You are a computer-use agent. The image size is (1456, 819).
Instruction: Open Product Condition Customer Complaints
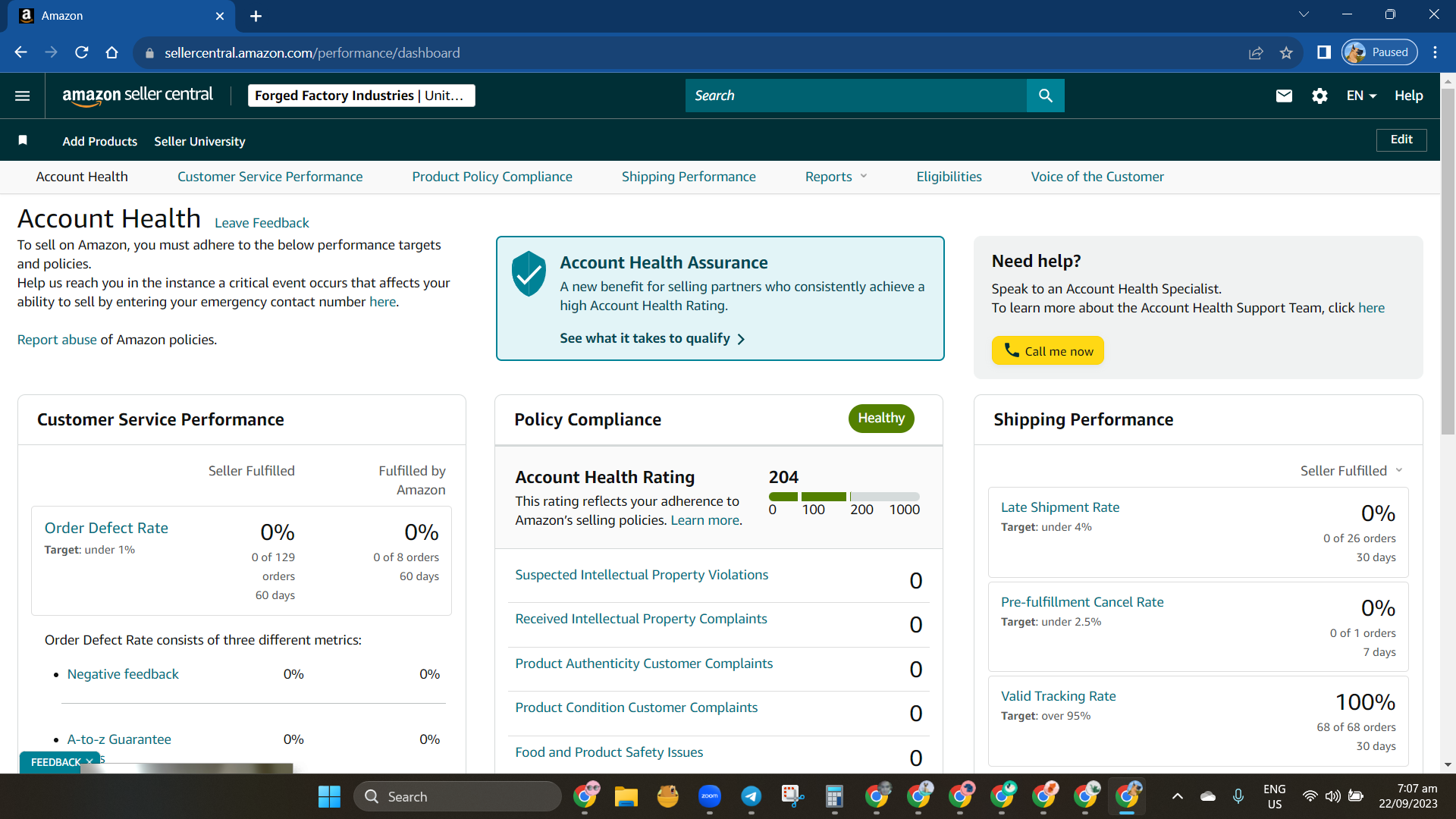click(636, 708)
